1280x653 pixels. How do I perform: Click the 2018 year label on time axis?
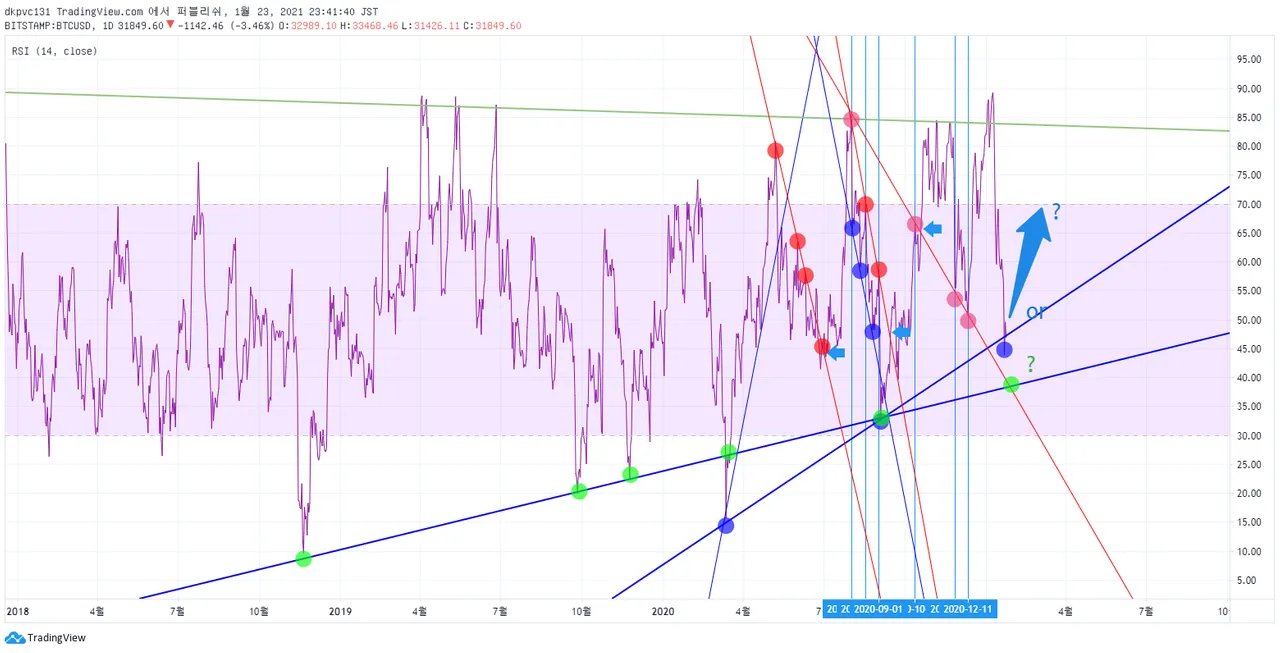[17, 609]
